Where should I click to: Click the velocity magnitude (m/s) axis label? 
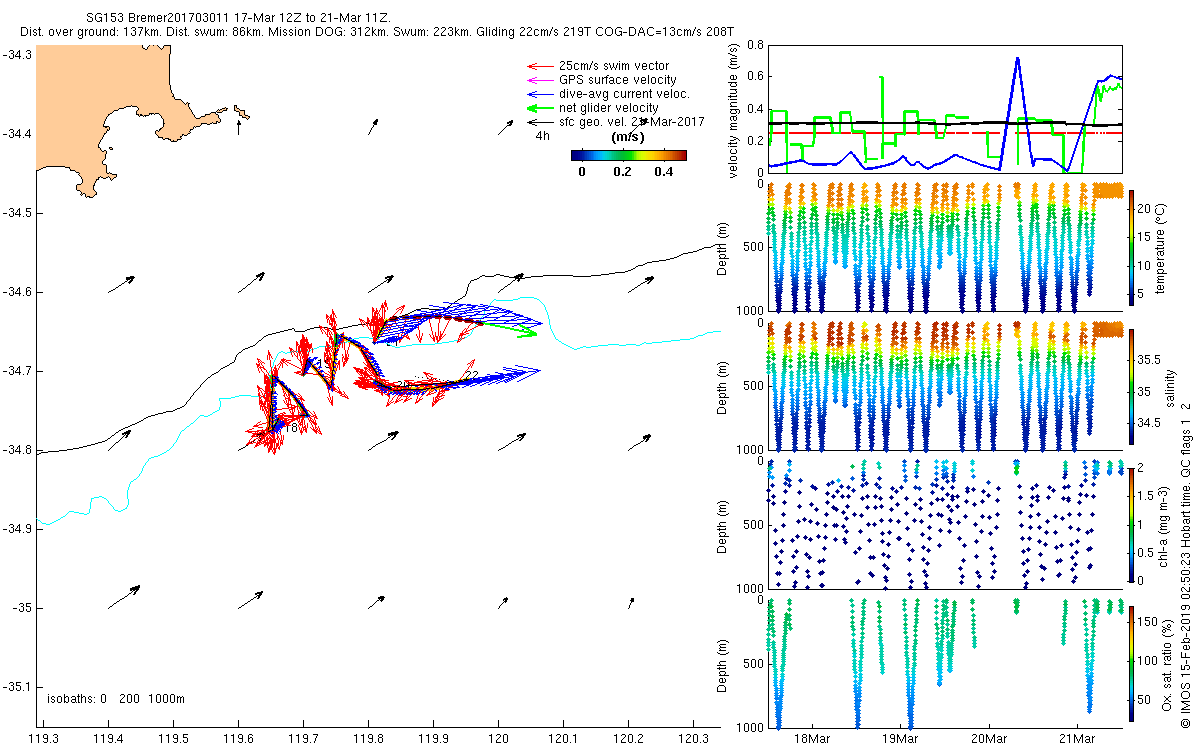pyautogui.click(x=735, y=110)
